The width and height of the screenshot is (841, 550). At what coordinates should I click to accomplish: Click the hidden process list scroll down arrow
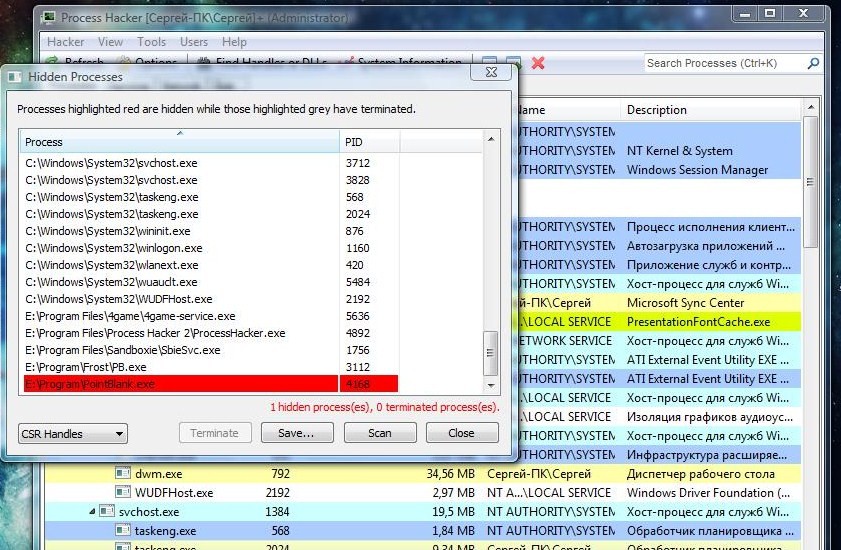[491, 385]
